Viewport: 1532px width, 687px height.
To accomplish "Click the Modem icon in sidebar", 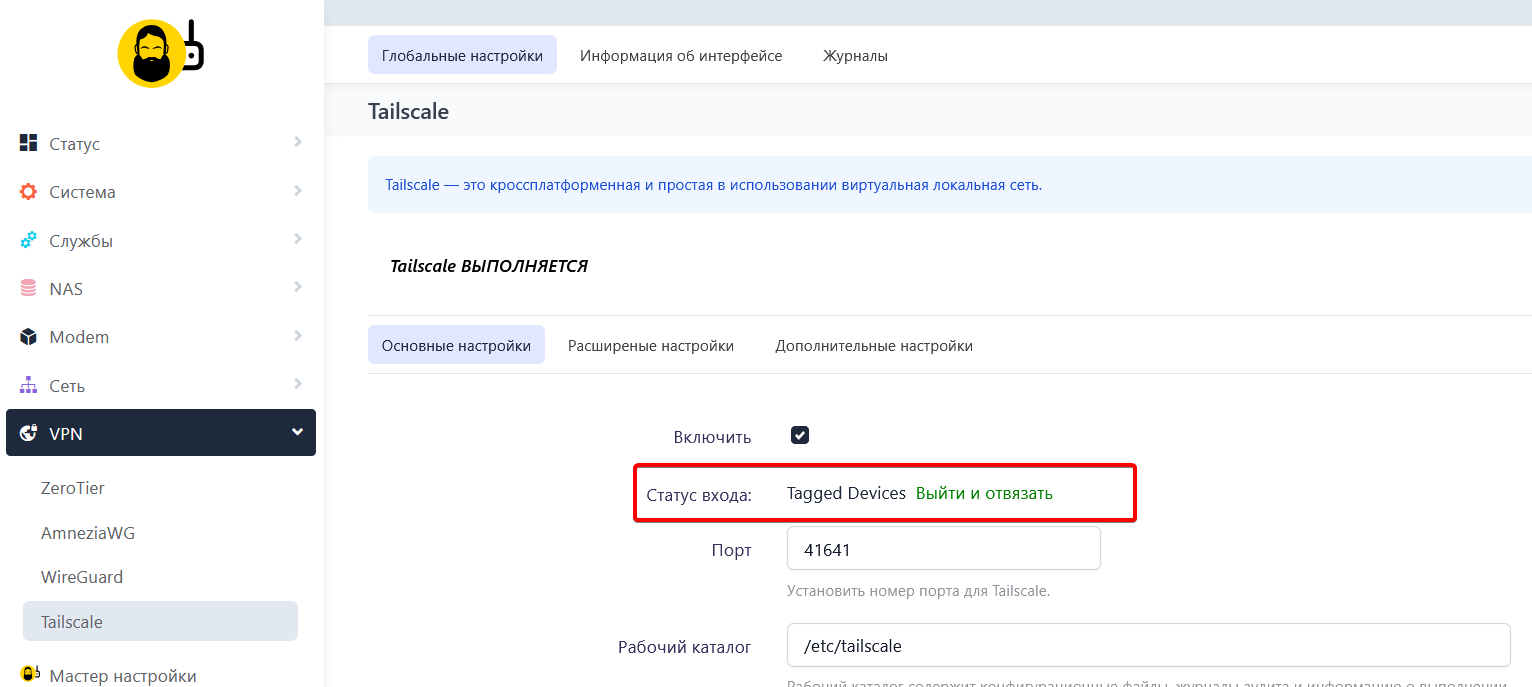I will [28, 336].
